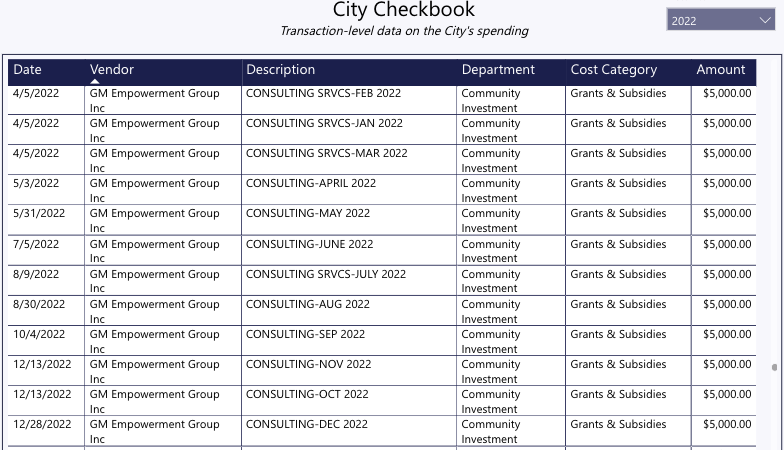This screenshot has height=450, width=784.
Task: Click the table vertical scrollbar thumb
Action: click(x=774, y=368)
